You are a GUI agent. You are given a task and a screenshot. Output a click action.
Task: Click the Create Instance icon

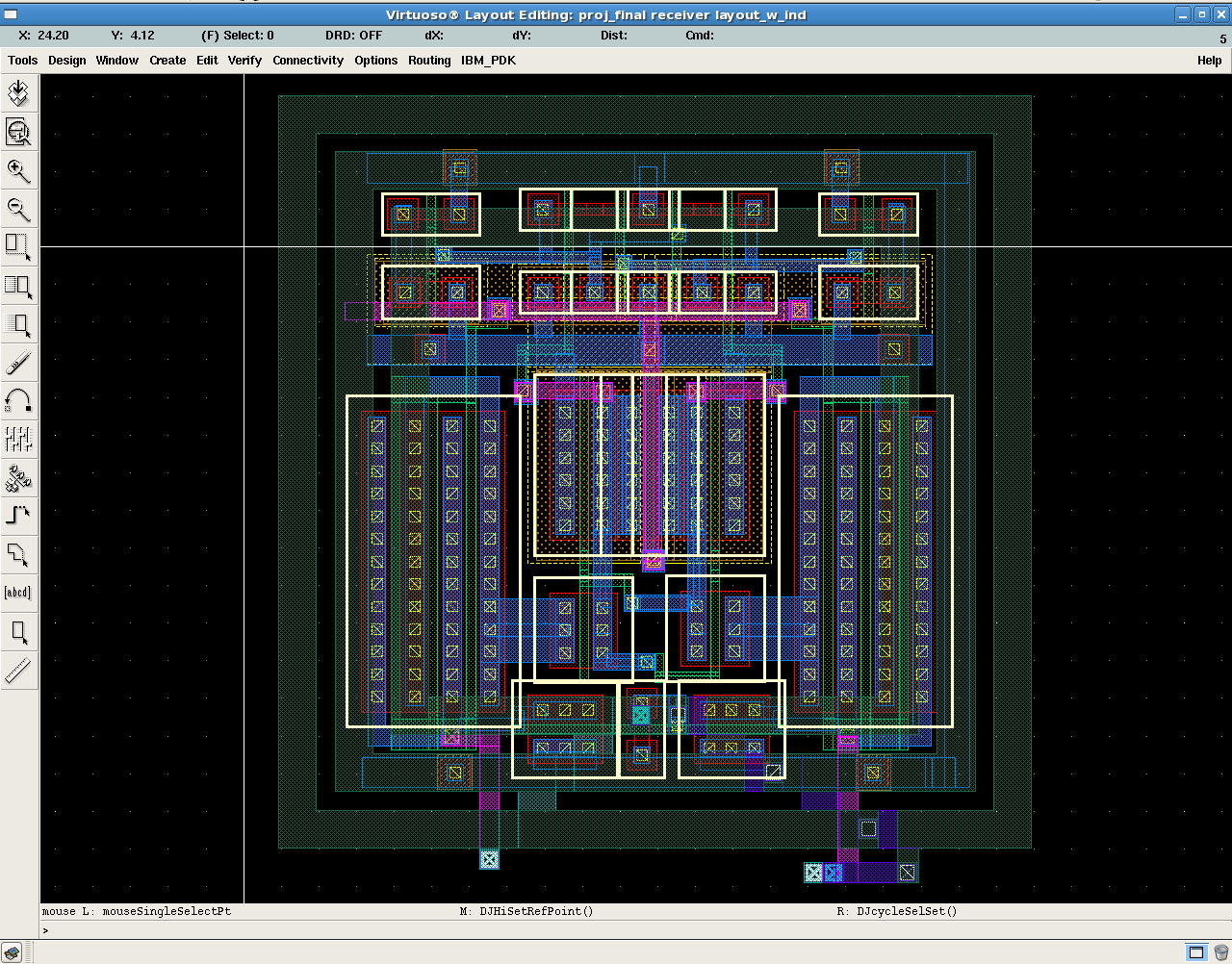[18, 478]
